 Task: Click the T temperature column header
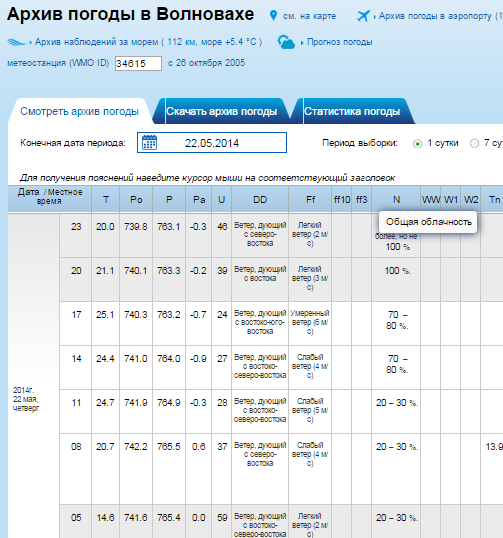coord(106,199)
